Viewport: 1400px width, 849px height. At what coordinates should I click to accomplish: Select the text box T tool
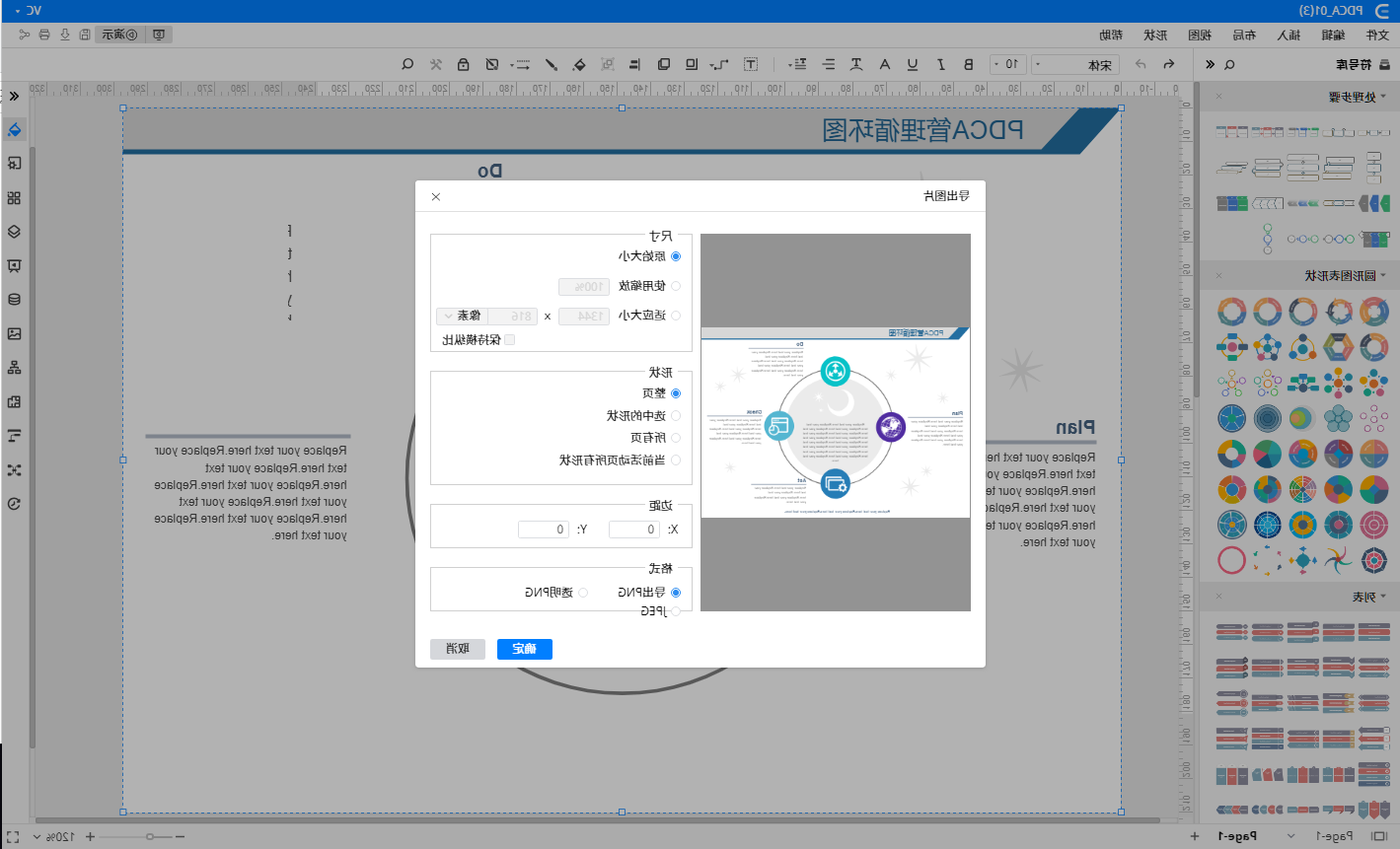pos(751,64)
